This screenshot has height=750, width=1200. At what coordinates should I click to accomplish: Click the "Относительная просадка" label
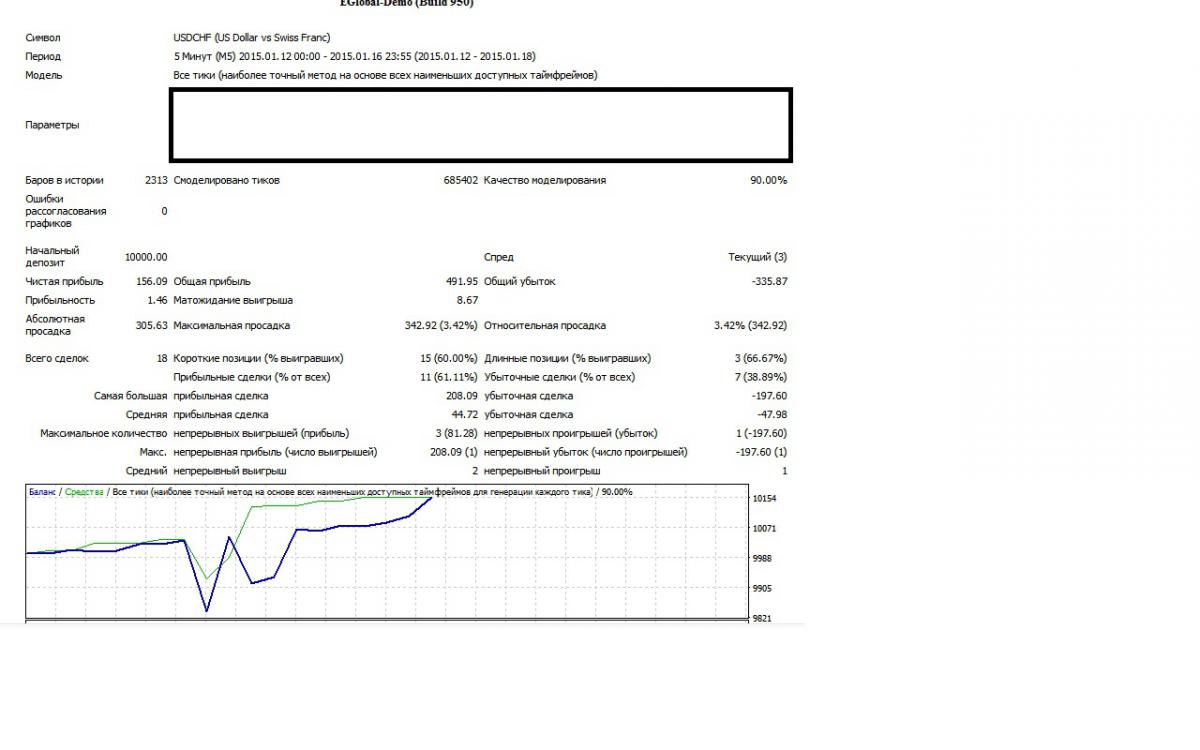point(545,326)
